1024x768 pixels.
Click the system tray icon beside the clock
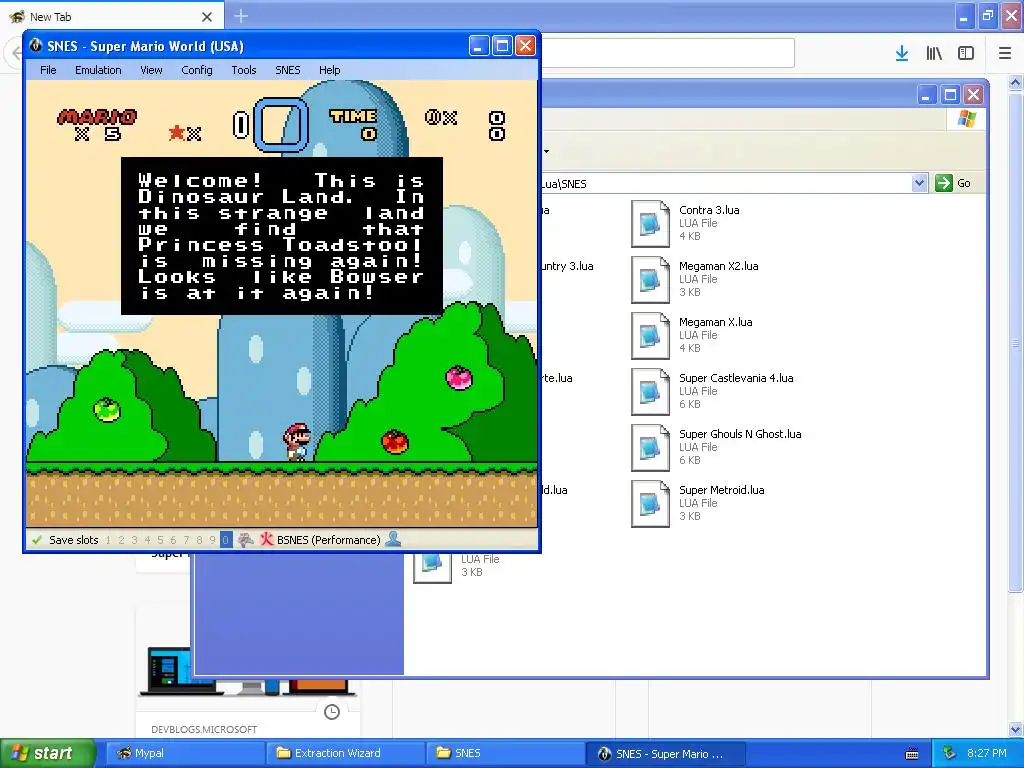(950, 753)
